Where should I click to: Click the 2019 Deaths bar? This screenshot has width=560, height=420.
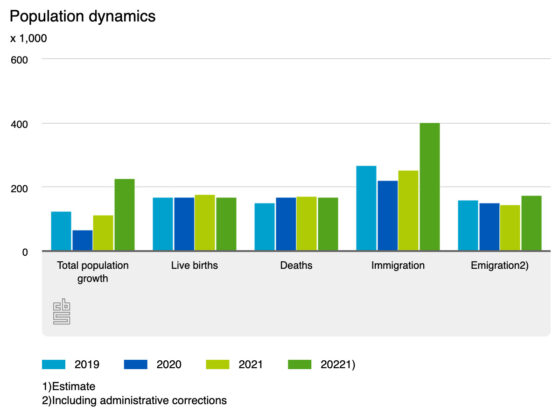click(x=265, y=227)
